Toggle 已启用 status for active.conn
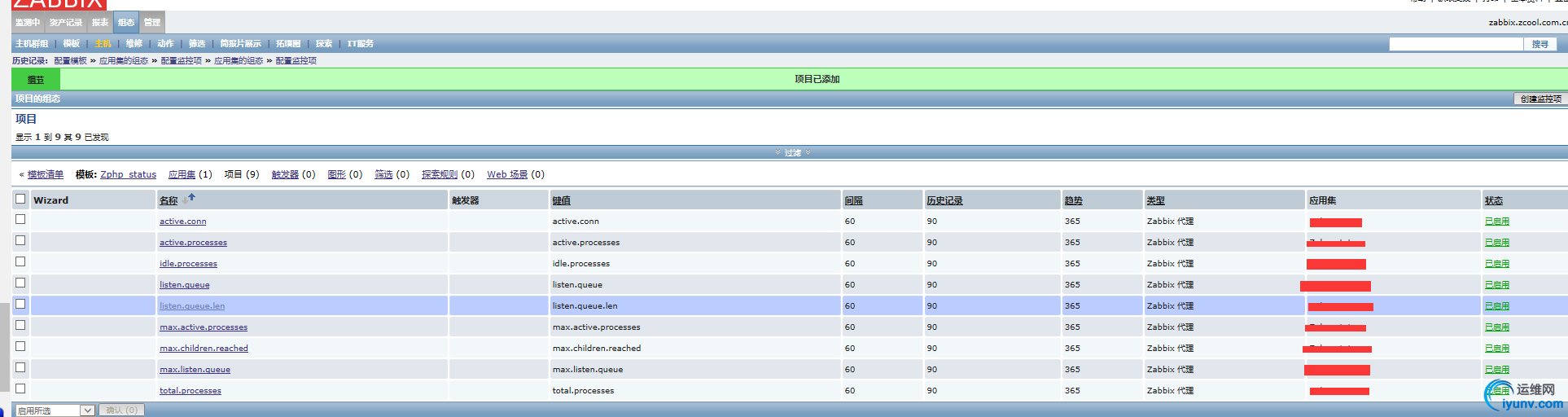This screenshot has height=417, width=1568. (1496, 221)
